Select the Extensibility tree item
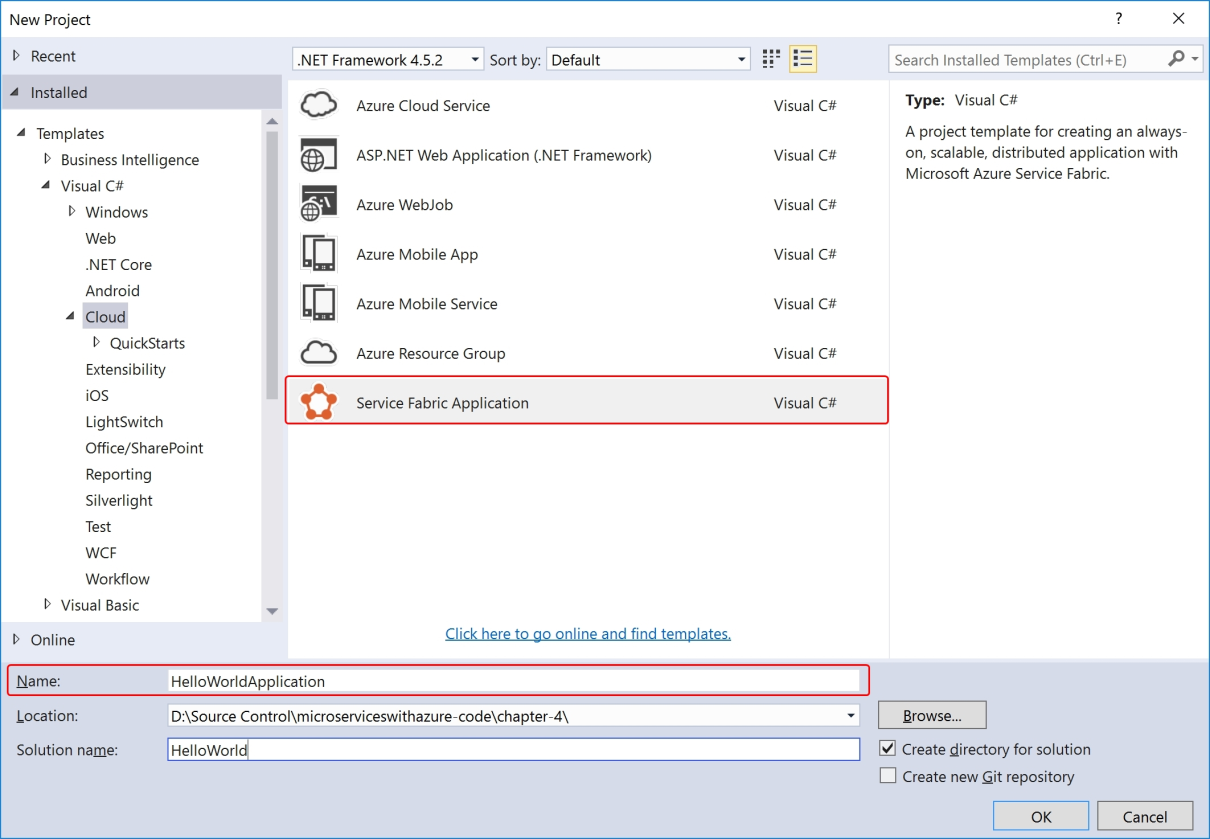Image resolution: width=1210 pixels, height=839 pixels. (x=126, y=369)
